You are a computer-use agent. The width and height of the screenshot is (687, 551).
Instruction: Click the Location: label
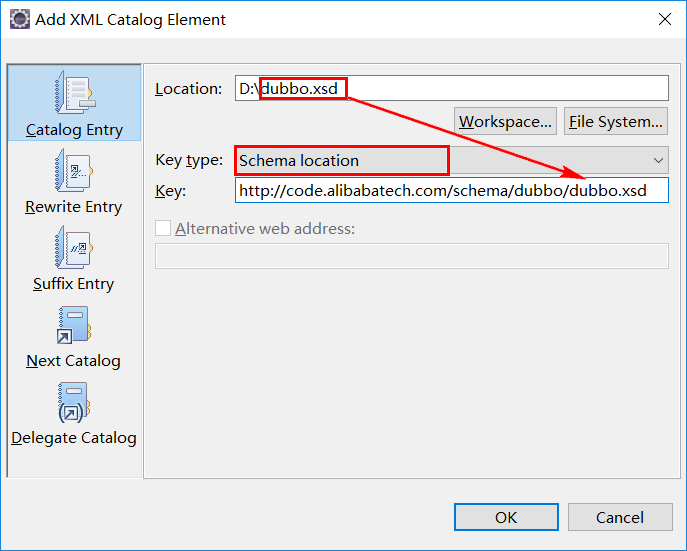click(x=188, y=88)
